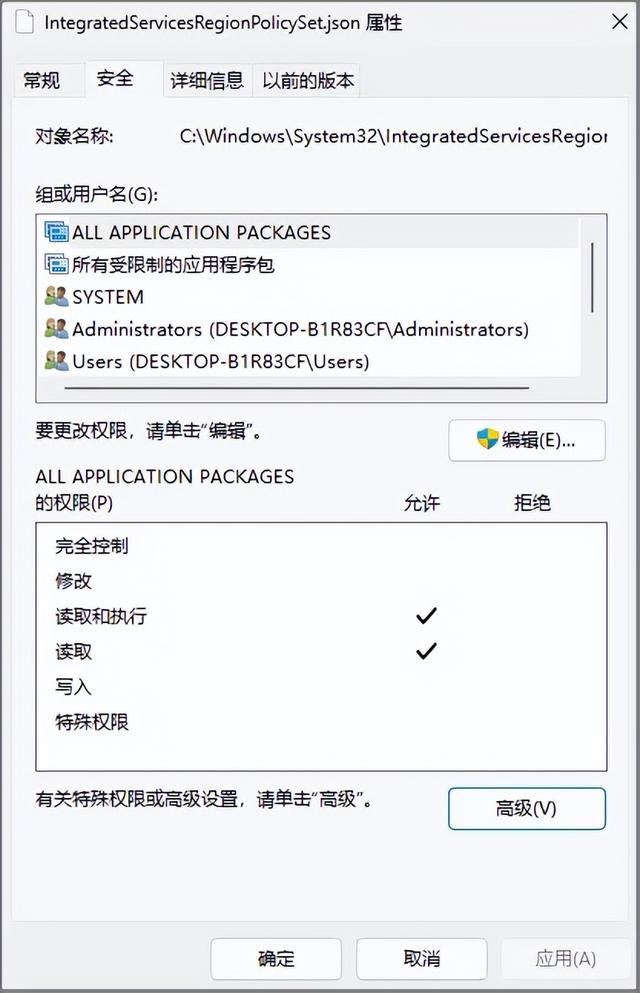Click the object name path field
The width and height of the screenshot is (640, 993).
393,136
